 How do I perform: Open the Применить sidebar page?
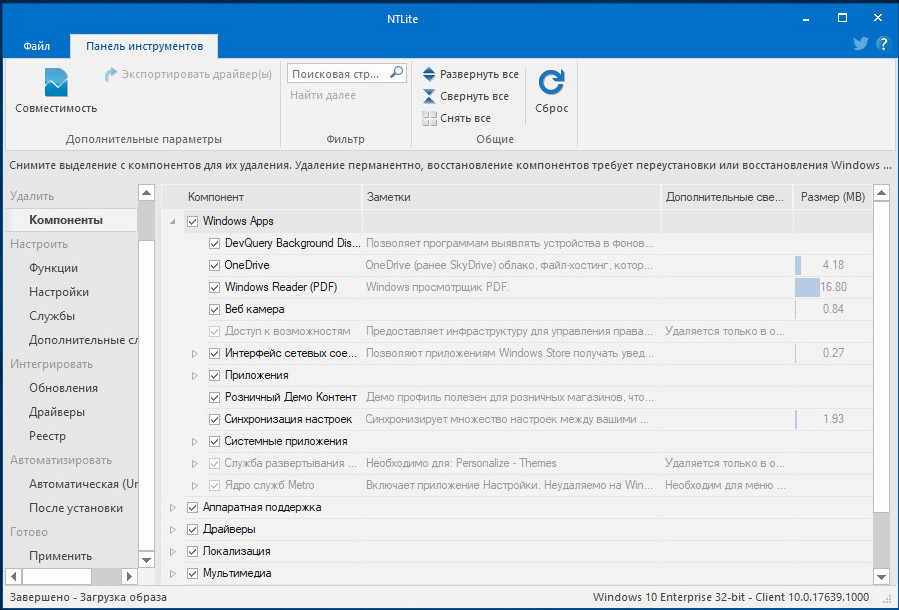[60, 556]
